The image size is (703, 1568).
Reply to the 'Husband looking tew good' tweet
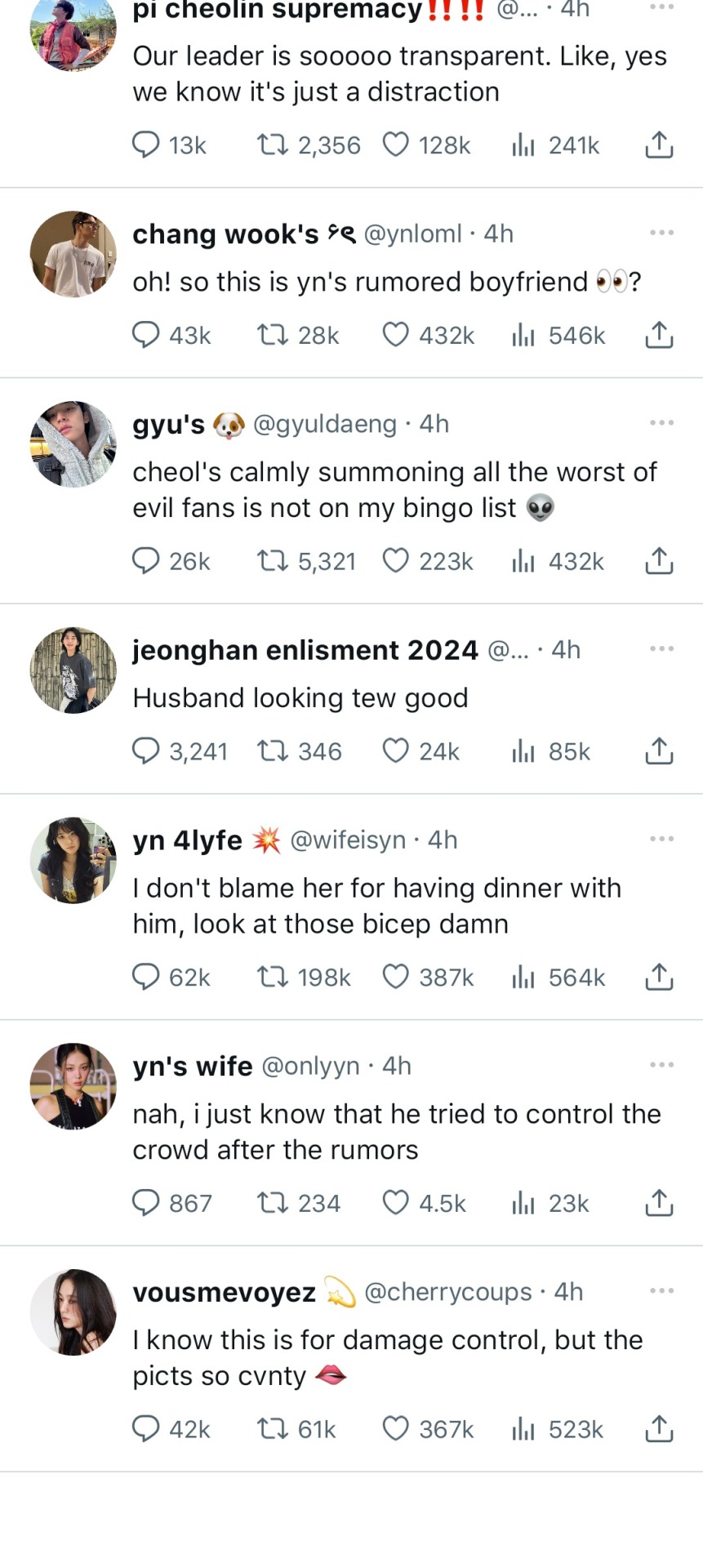point(146,751)
